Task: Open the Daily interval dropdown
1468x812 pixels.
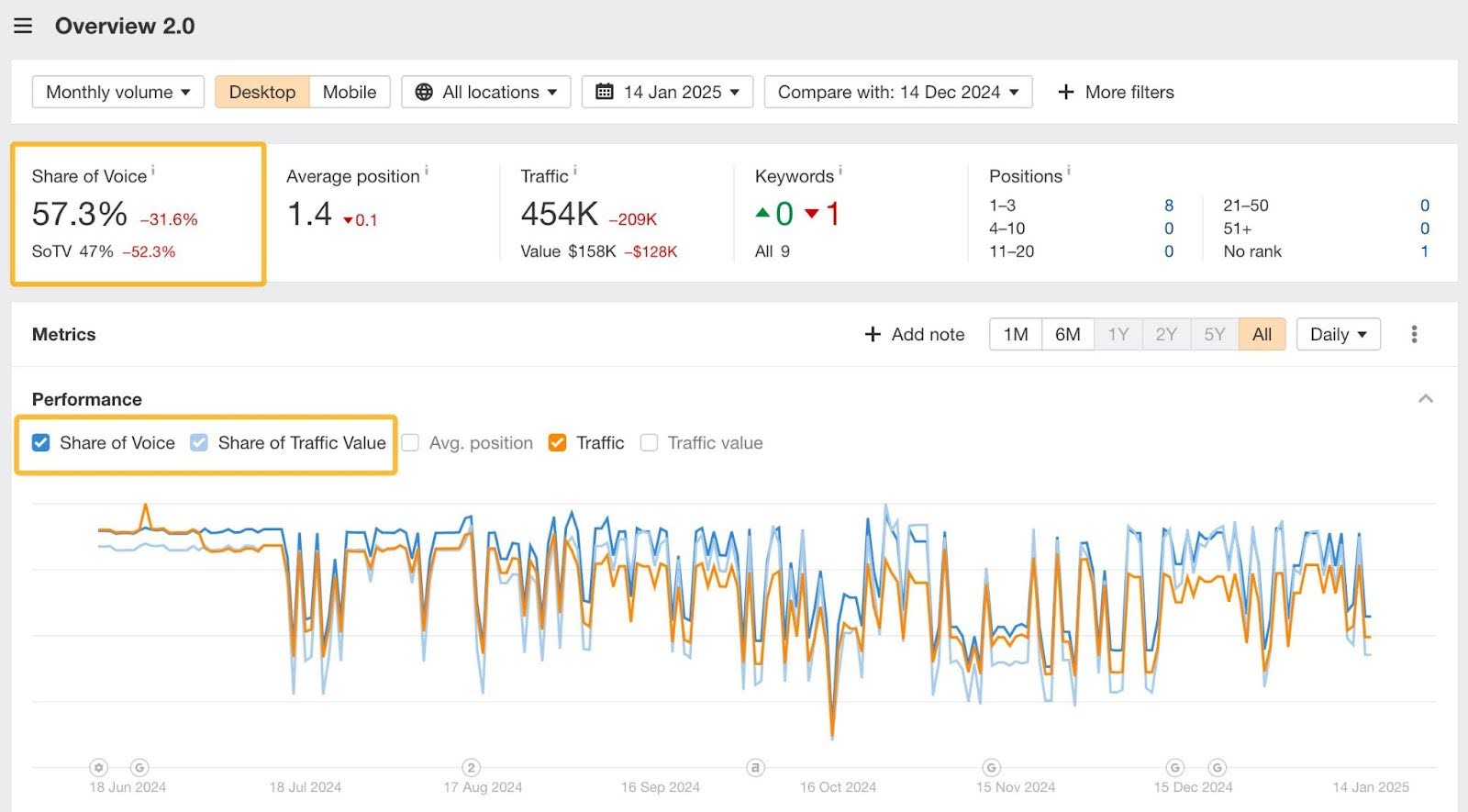Action: (1338, 334)
